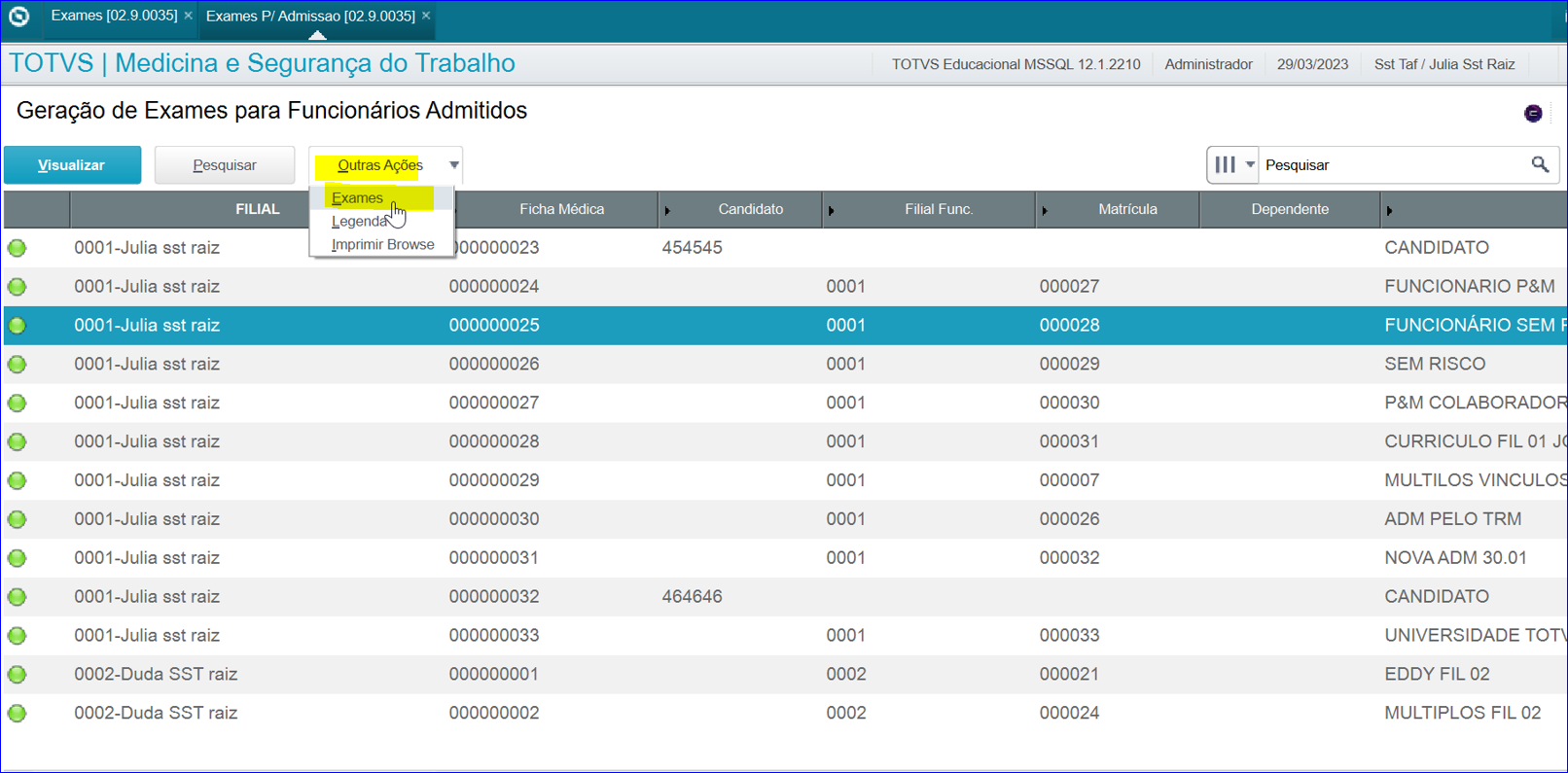Expand the Outras Ações dropdown arrow
Viewport: 1568px width, 773px height.
click(x=453, y=165)
